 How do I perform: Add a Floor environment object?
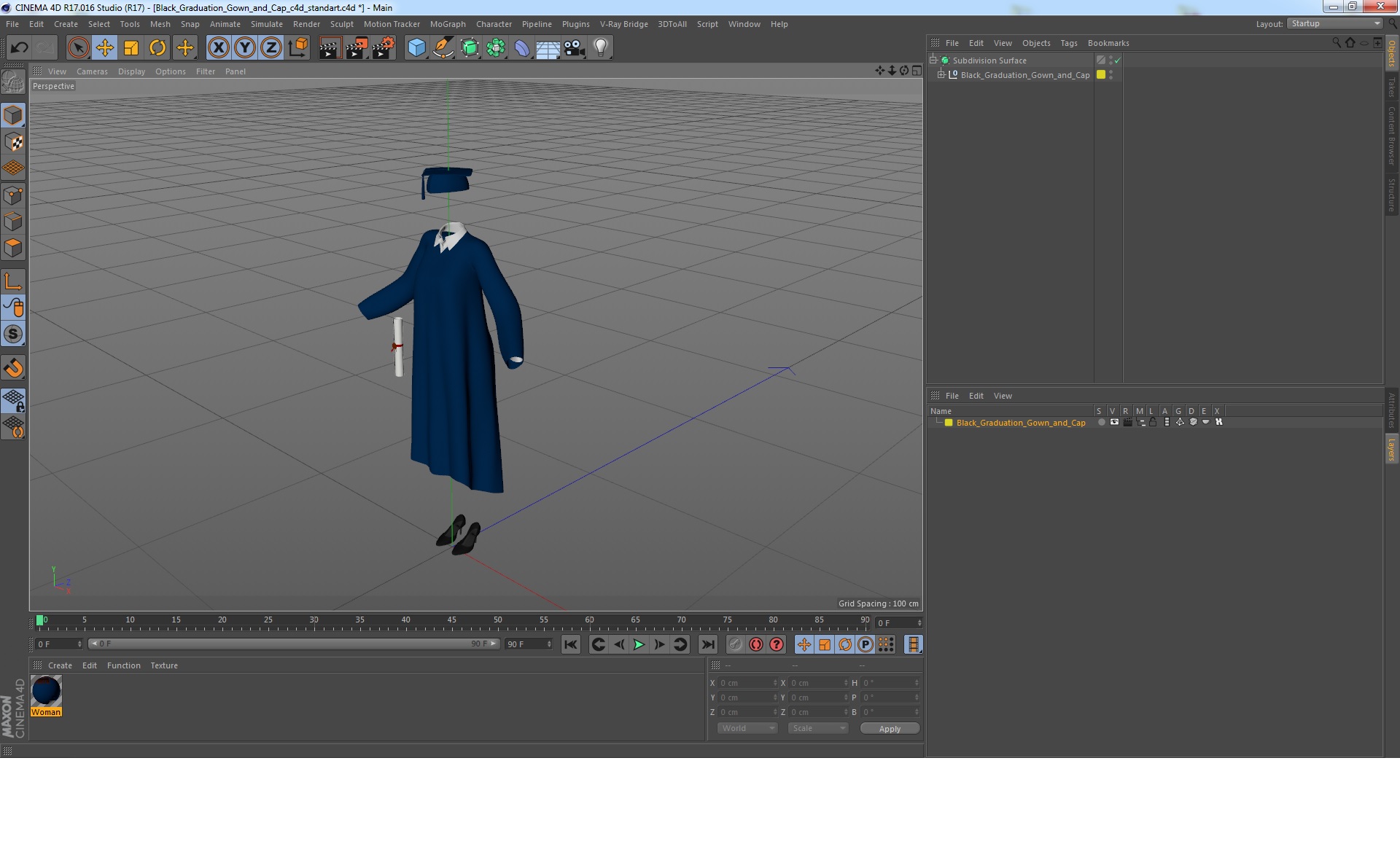pos(548,48)
